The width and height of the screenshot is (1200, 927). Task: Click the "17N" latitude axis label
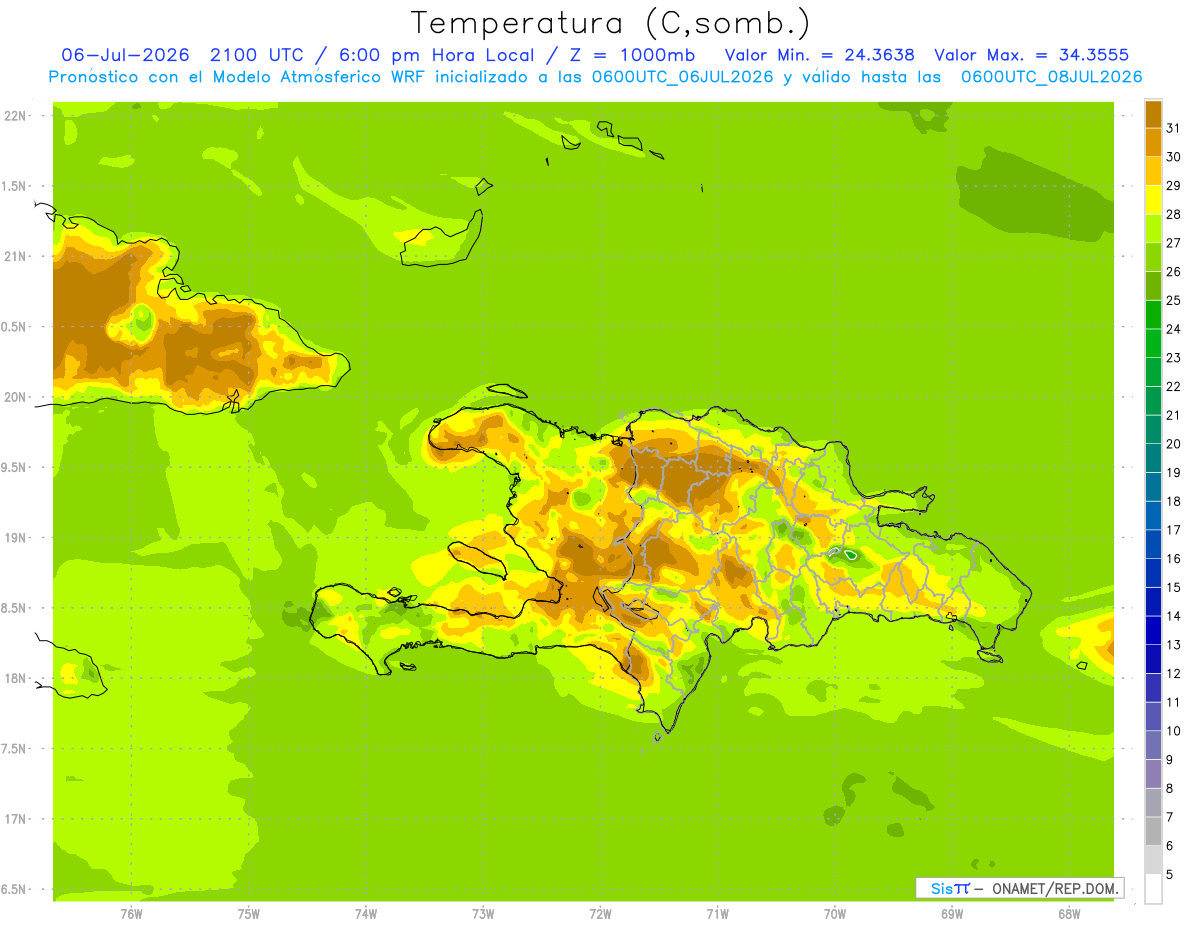point(15,819)
